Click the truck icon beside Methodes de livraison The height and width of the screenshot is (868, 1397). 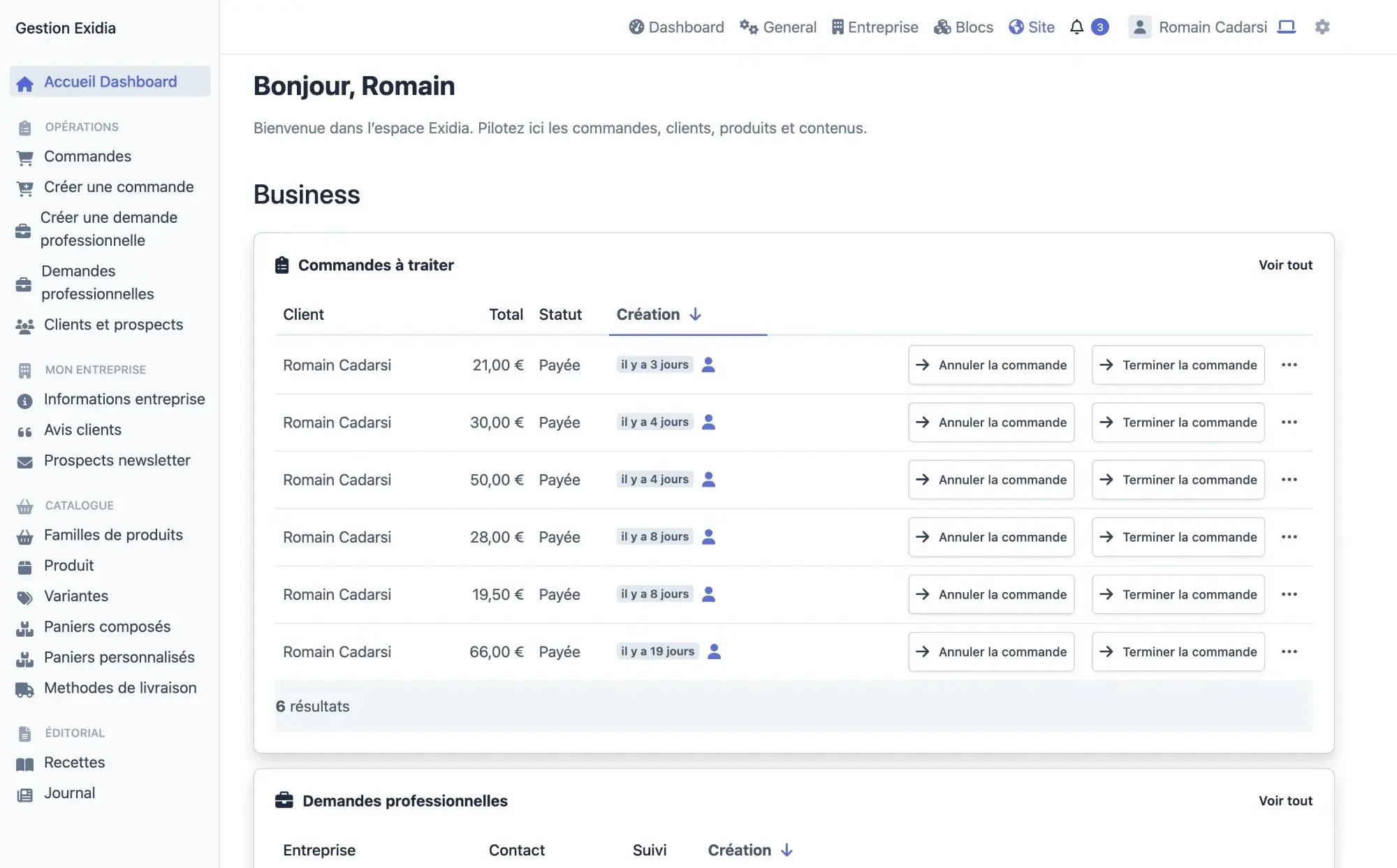[24, 690]
